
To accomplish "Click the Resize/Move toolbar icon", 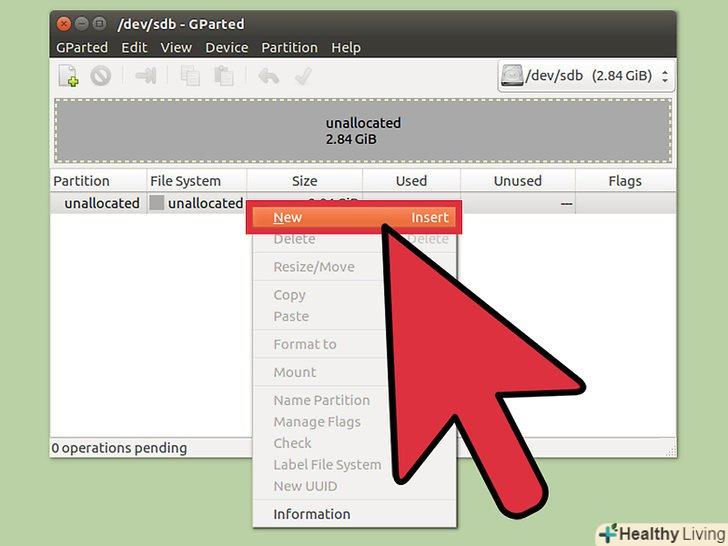I will (x=146, y=76).
